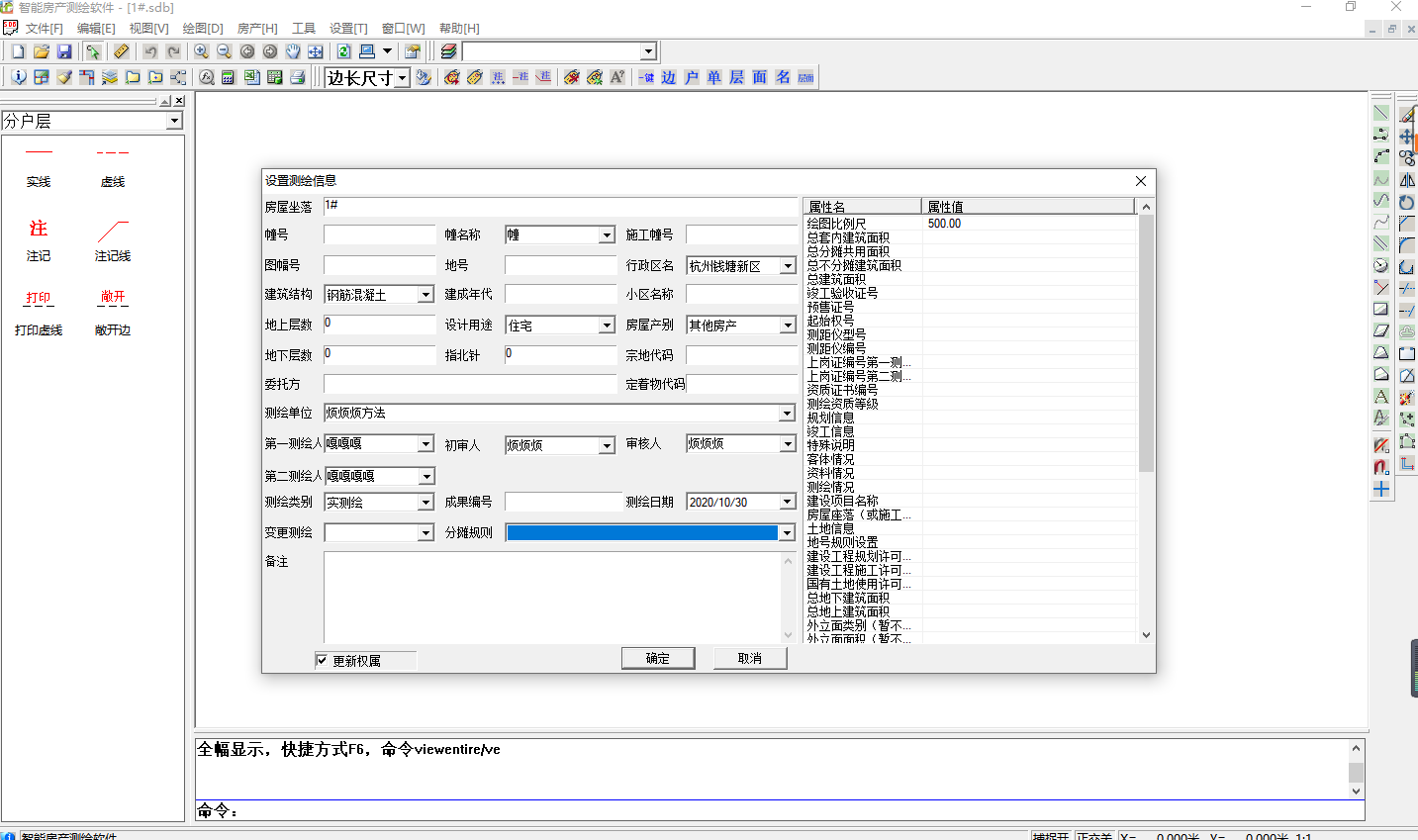The height and width of the screenshot is (840, 1418).
Task: Select the 注记 annotation tool
Action: tap(39, 240)
